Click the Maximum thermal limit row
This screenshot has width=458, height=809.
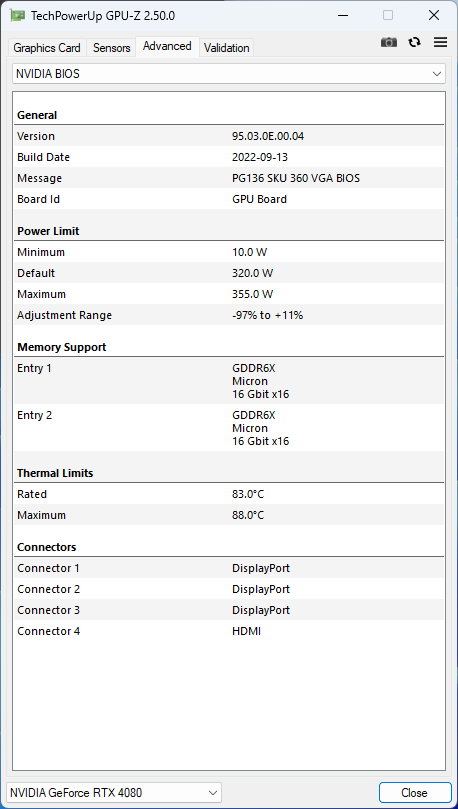(229, 515)
